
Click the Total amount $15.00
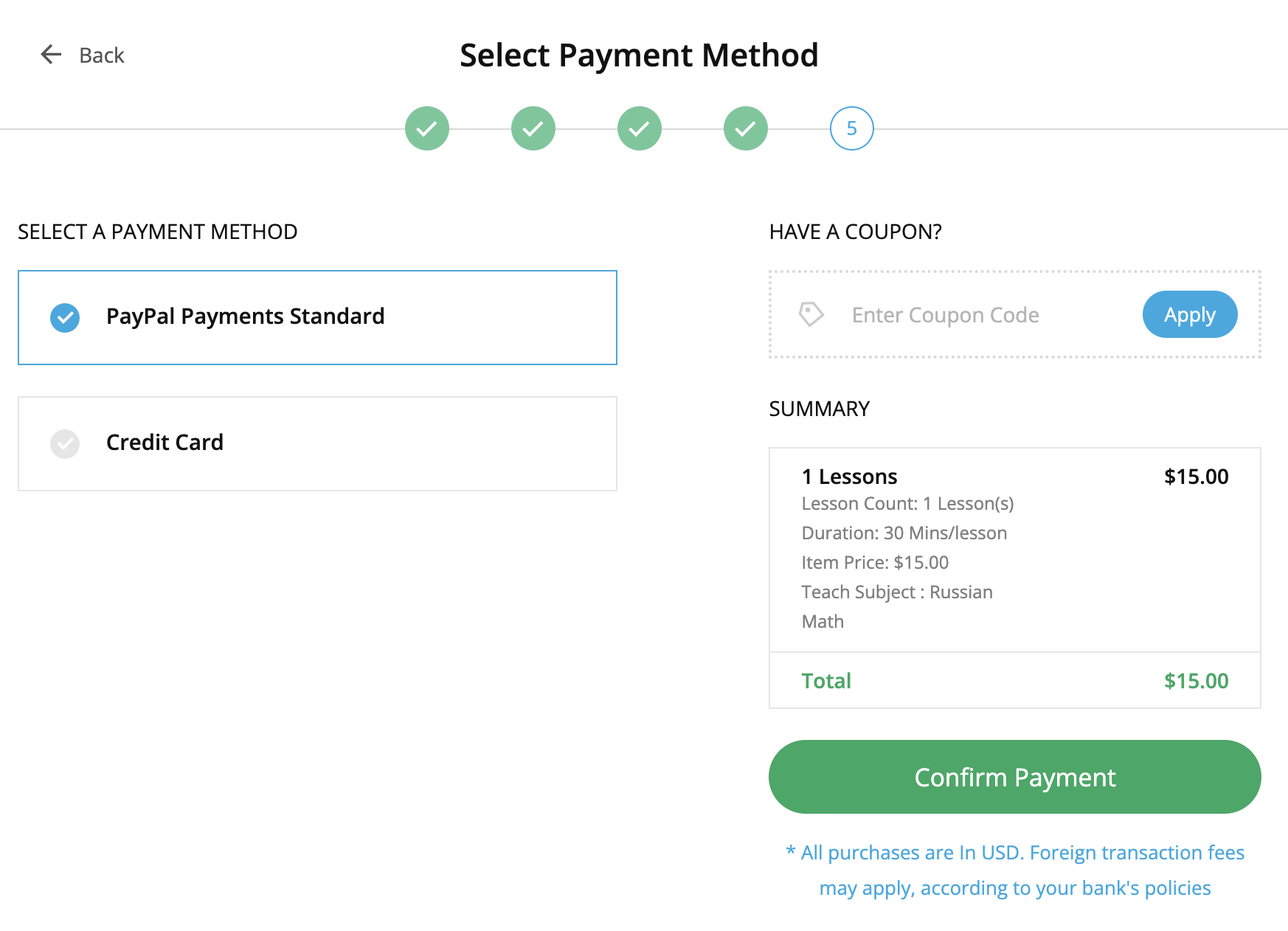(x=1196, y=681)
